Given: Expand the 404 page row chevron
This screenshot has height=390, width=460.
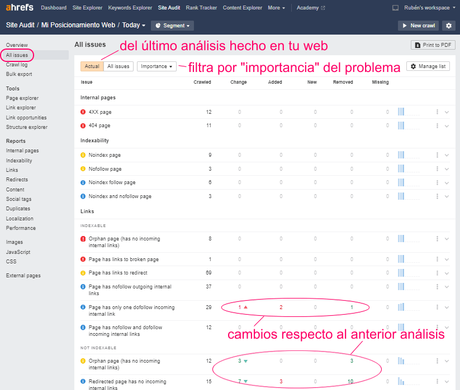Looking at the screenshot, I should (447, 126).
